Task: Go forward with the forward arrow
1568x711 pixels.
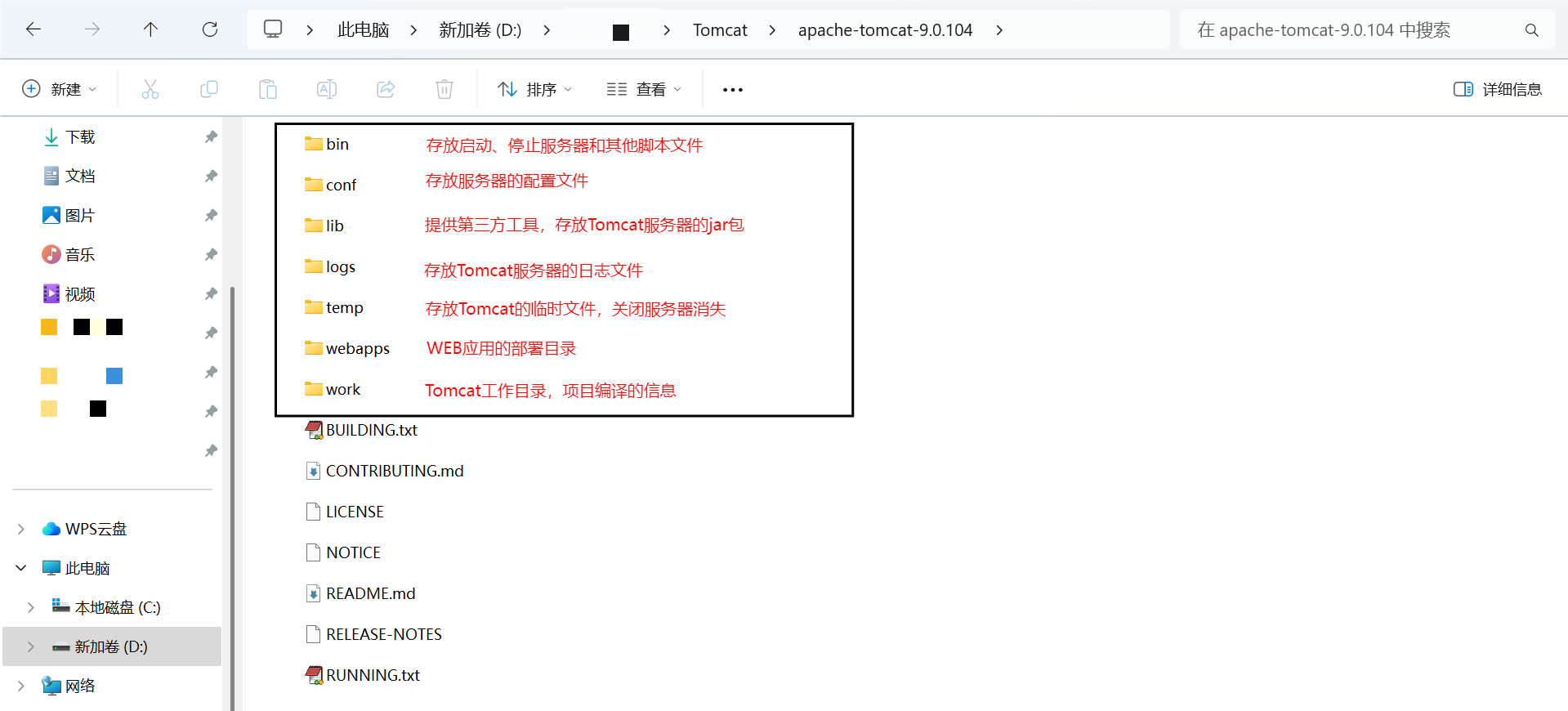Action: [92, 29]
